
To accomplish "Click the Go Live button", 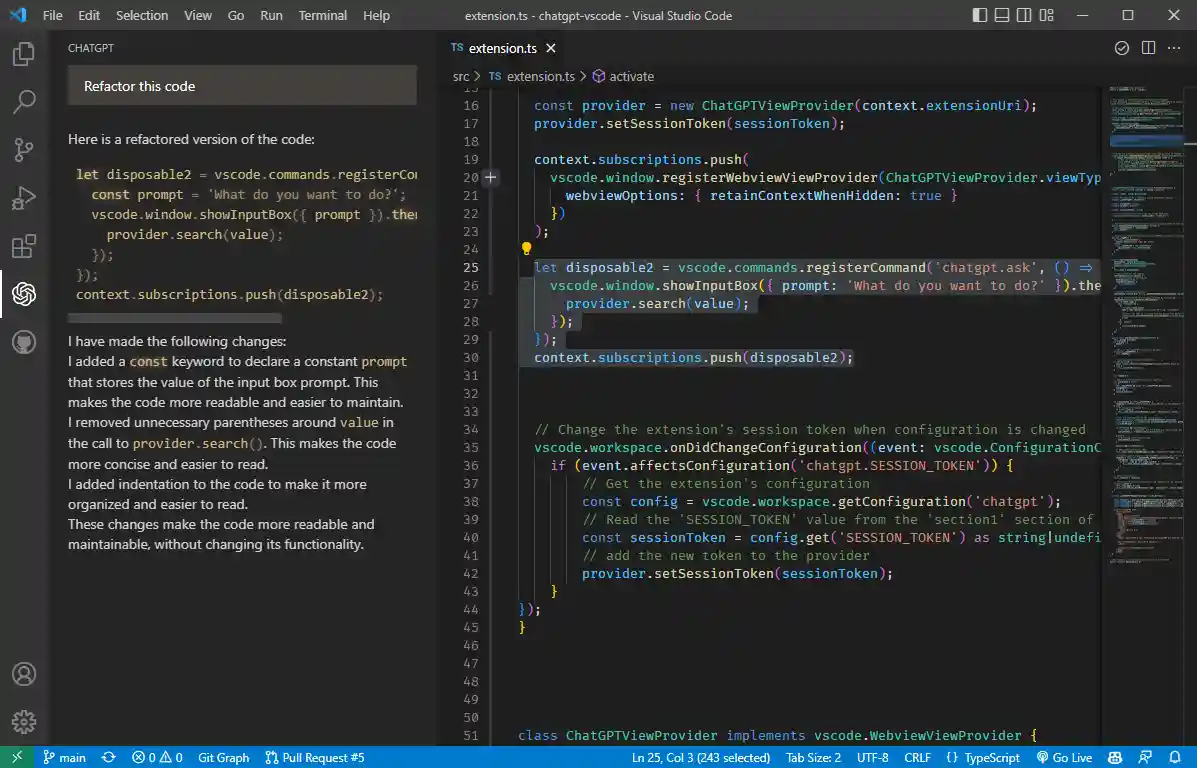I will pos(1064,757).
